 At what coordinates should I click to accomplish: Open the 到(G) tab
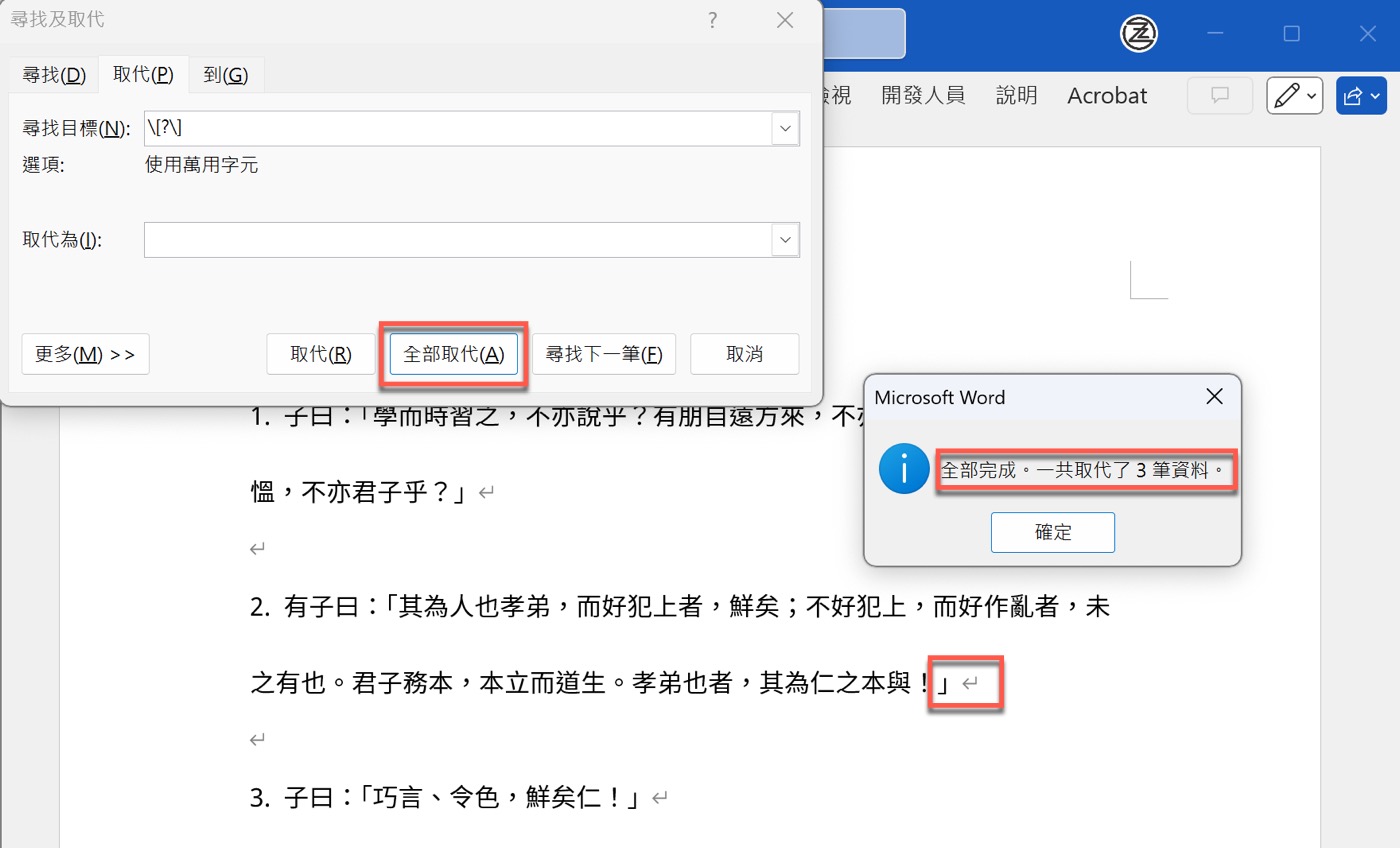226,75
